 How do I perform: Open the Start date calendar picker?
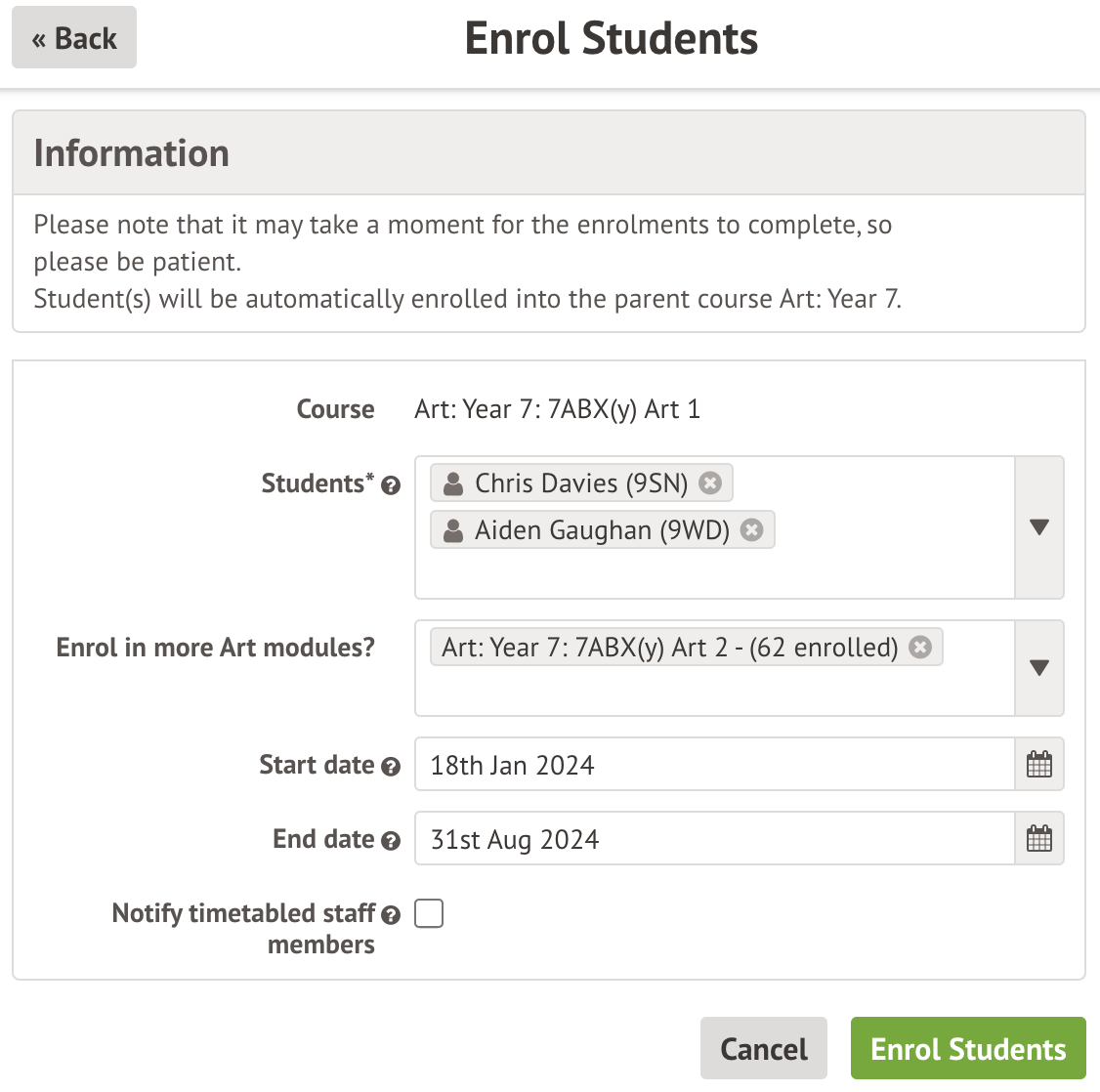pos(1039,765)
